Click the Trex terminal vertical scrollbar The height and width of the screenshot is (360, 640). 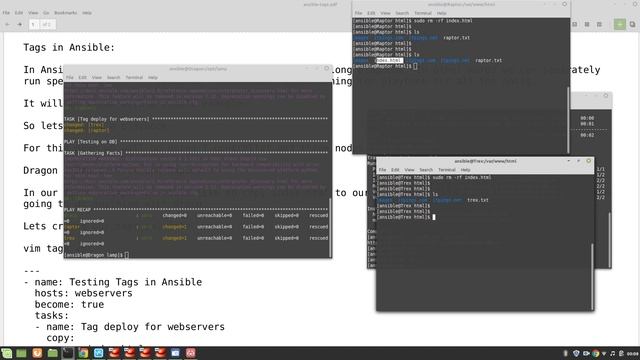coord(592,276)
